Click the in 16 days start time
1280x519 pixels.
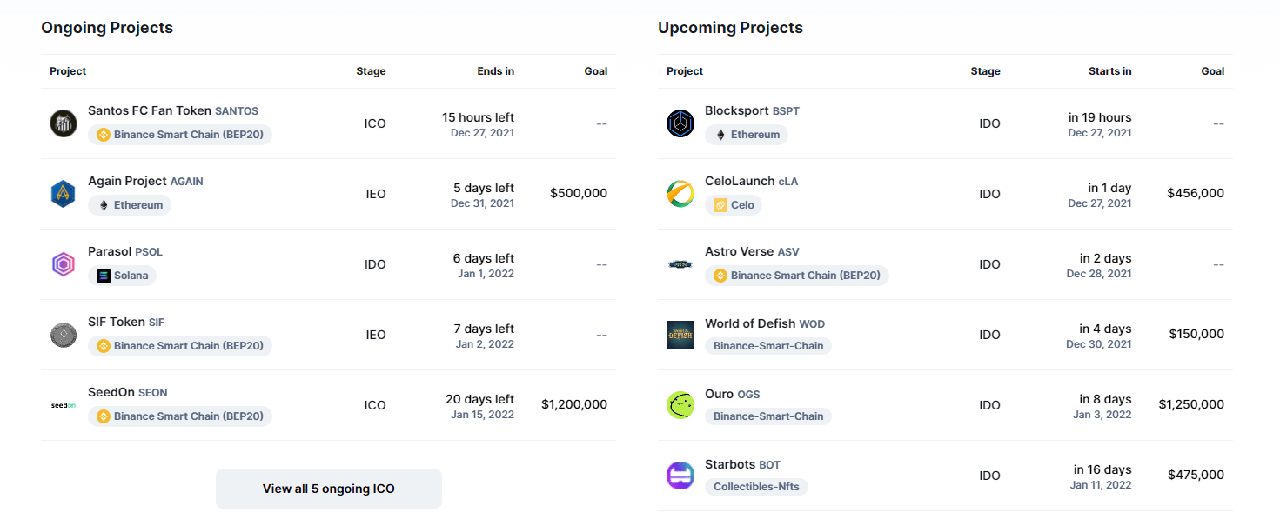click(x=1103, y=469)
